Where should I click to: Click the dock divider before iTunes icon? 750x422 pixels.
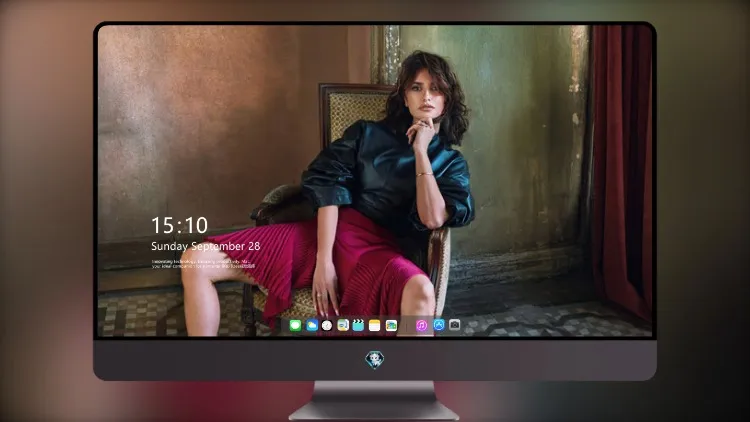point(407,326)
